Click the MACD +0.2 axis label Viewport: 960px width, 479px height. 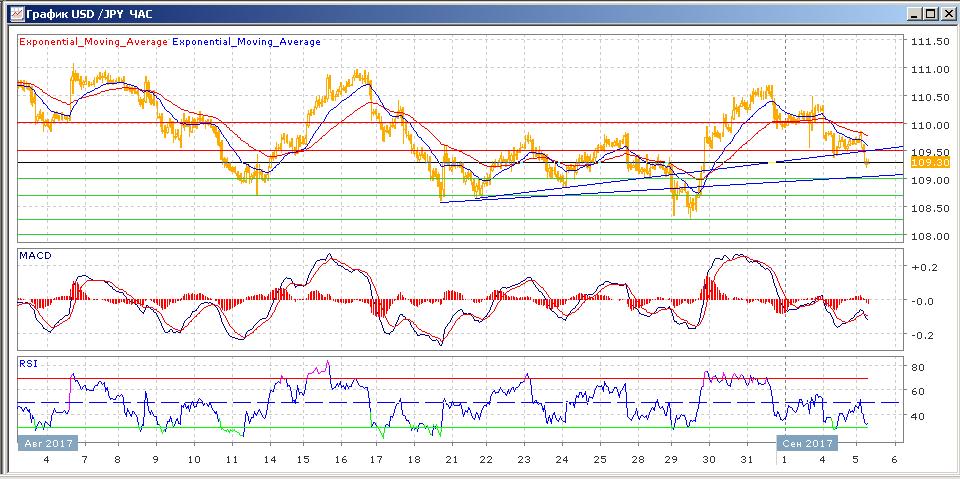pos(923,268)
